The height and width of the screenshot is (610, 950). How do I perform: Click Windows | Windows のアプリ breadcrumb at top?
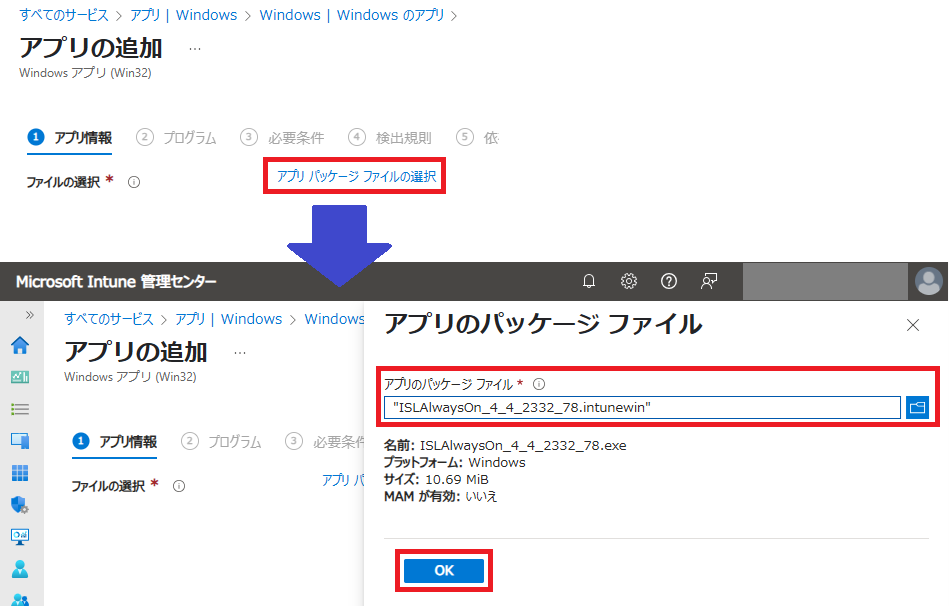[x=352, y=15]
